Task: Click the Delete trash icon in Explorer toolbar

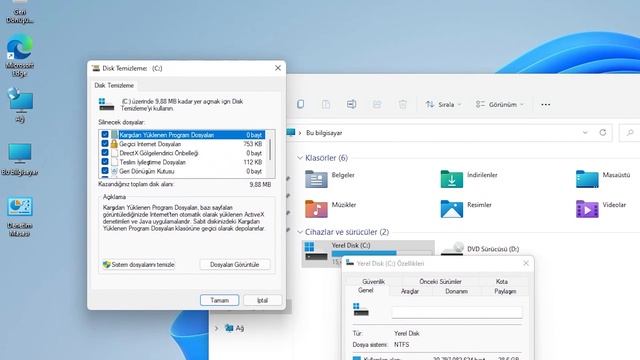Action: click(x=402, y=104)
